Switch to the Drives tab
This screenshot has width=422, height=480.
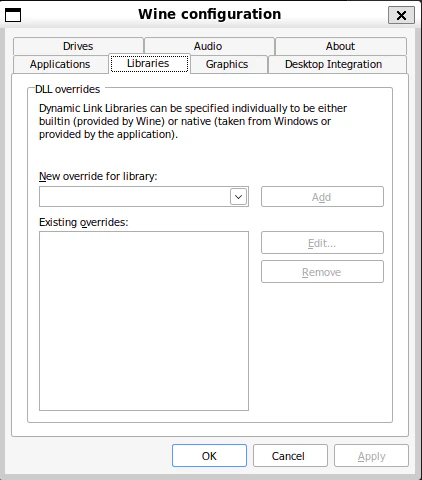[78, 46]
